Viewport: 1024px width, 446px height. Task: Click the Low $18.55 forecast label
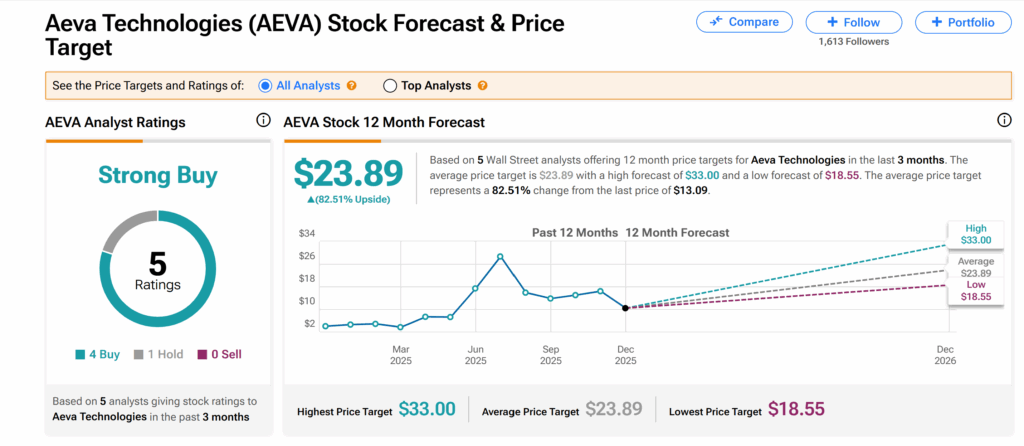coord(976,289)
